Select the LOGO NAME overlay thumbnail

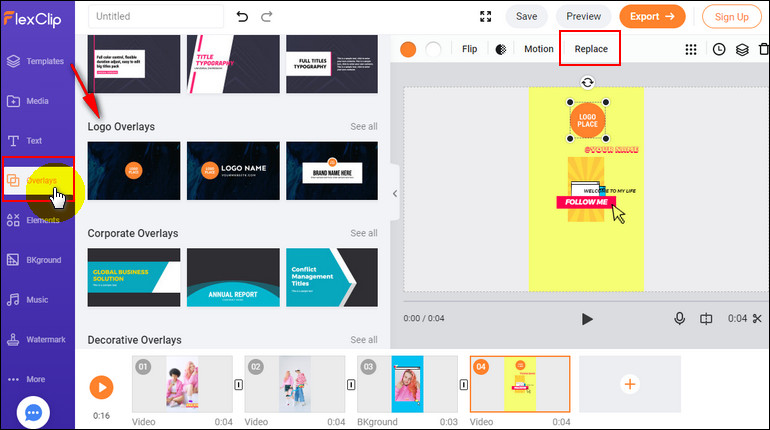tap(233, 171)
